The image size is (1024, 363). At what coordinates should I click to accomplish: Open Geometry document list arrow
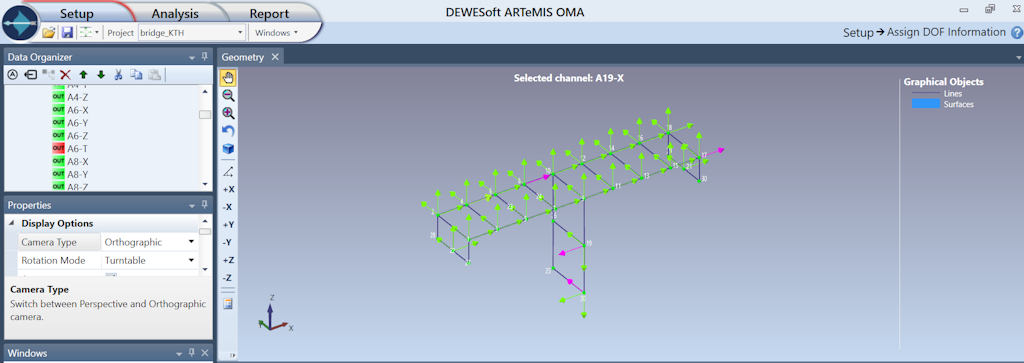click(x=1018, y=57)
